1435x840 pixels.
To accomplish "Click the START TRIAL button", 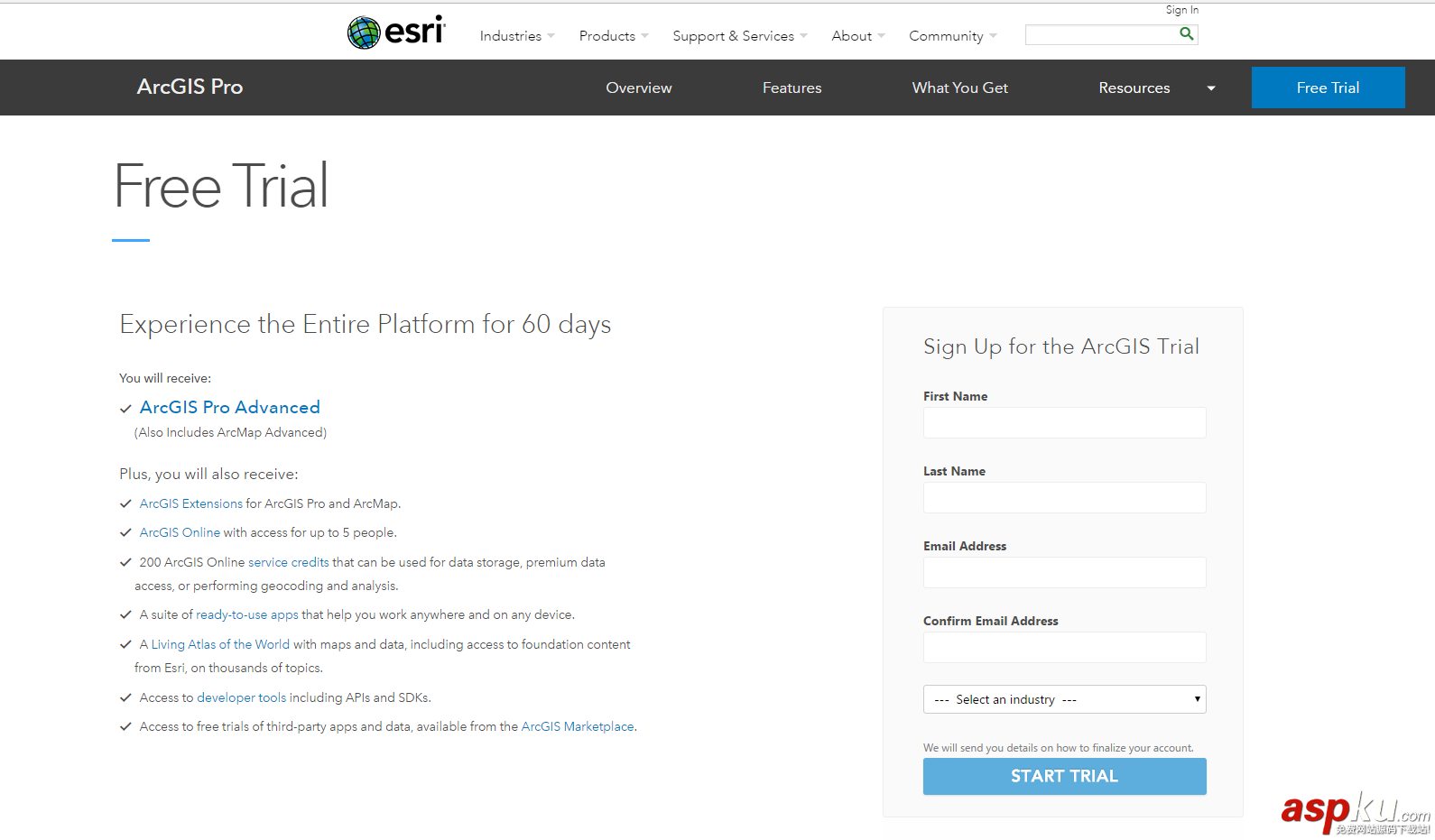I will [x=1065, y=776].
